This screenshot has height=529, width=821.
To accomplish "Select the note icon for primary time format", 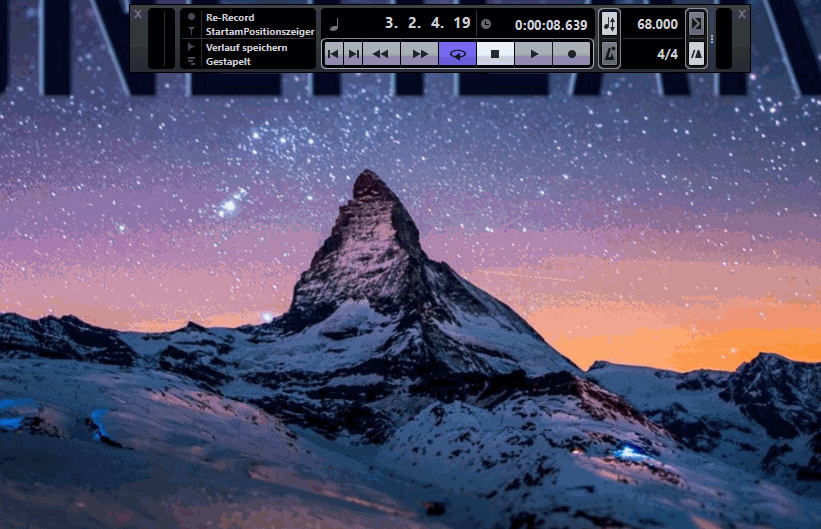I will pos(334,24).
